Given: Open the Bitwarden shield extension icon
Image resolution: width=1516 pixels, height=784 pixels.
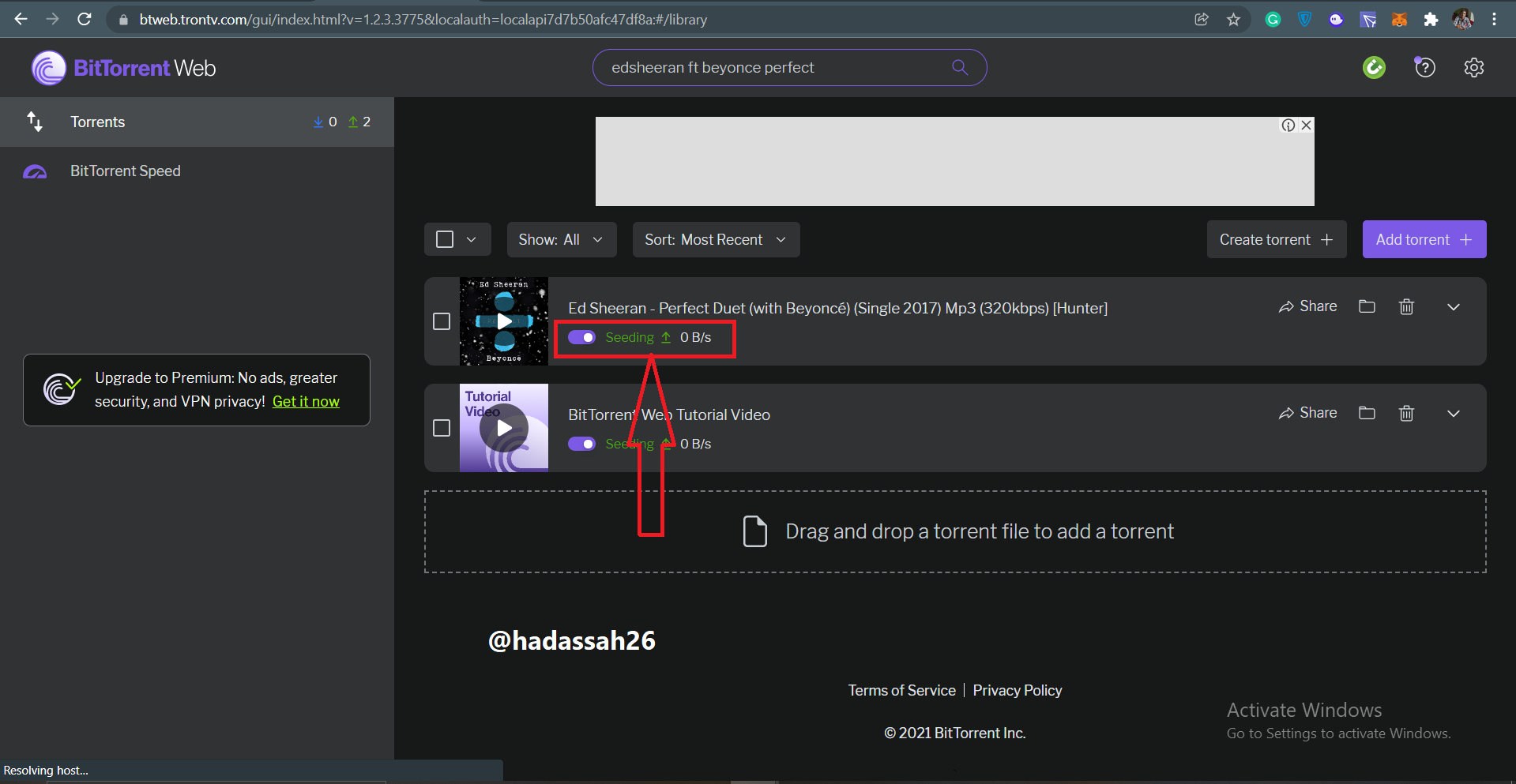Looking at the screenshot, I should (1304, 20).
